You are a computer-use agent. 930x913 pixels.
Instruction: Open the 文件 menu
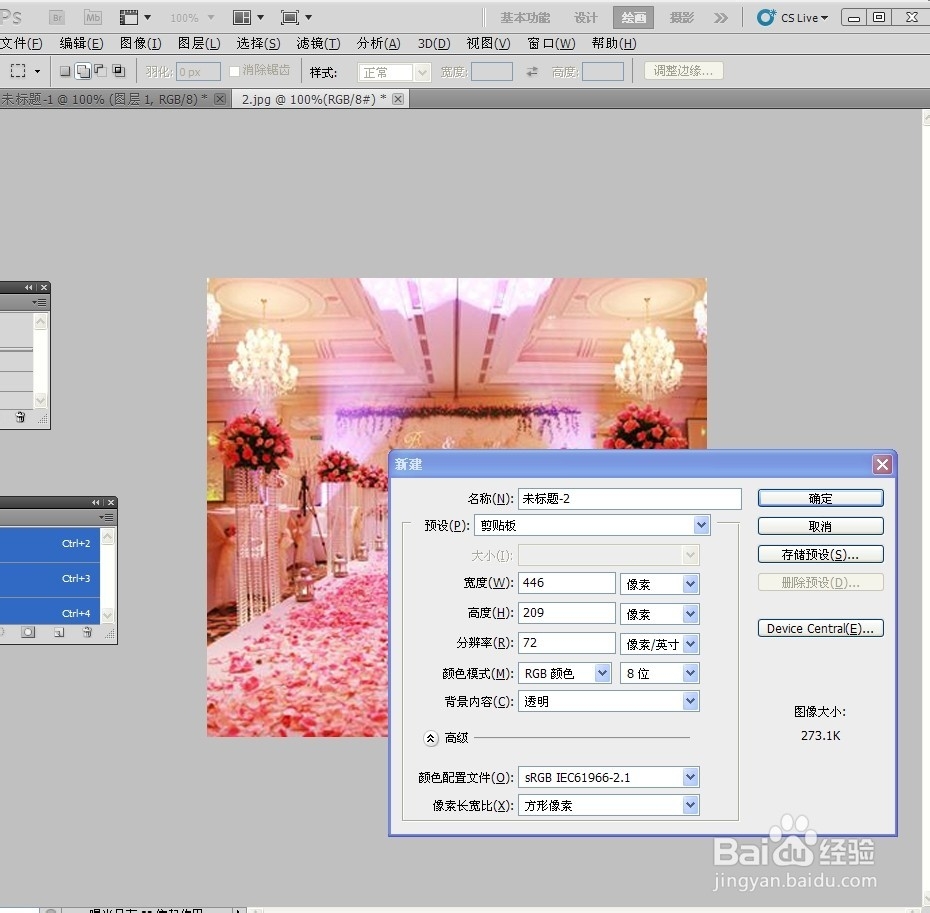point(21,43)
